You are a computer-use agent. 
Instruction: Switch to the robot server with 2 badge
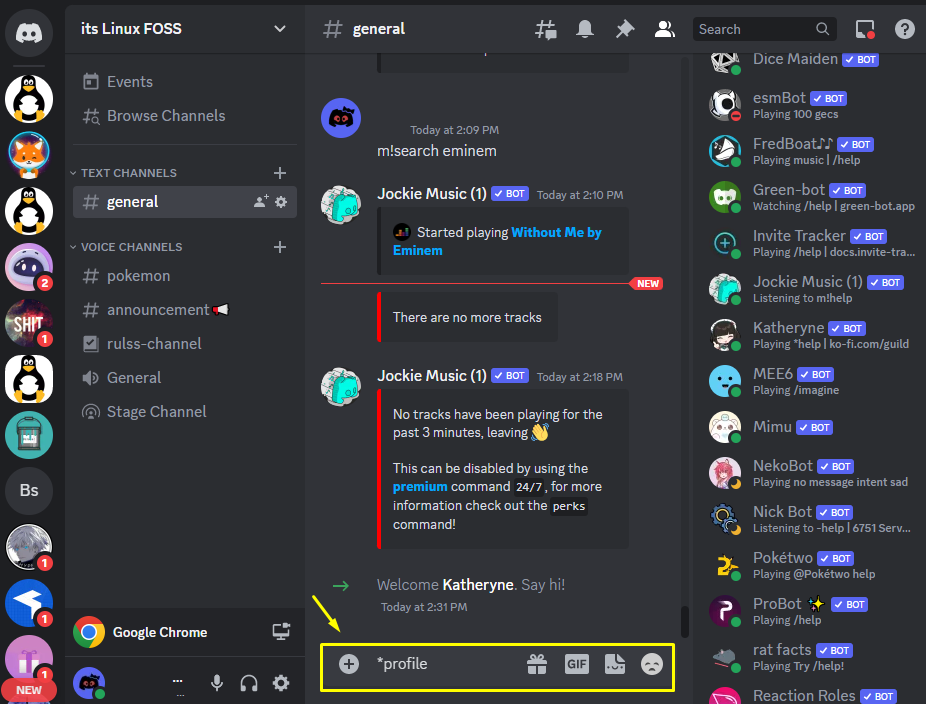click(x=28, y=267)
